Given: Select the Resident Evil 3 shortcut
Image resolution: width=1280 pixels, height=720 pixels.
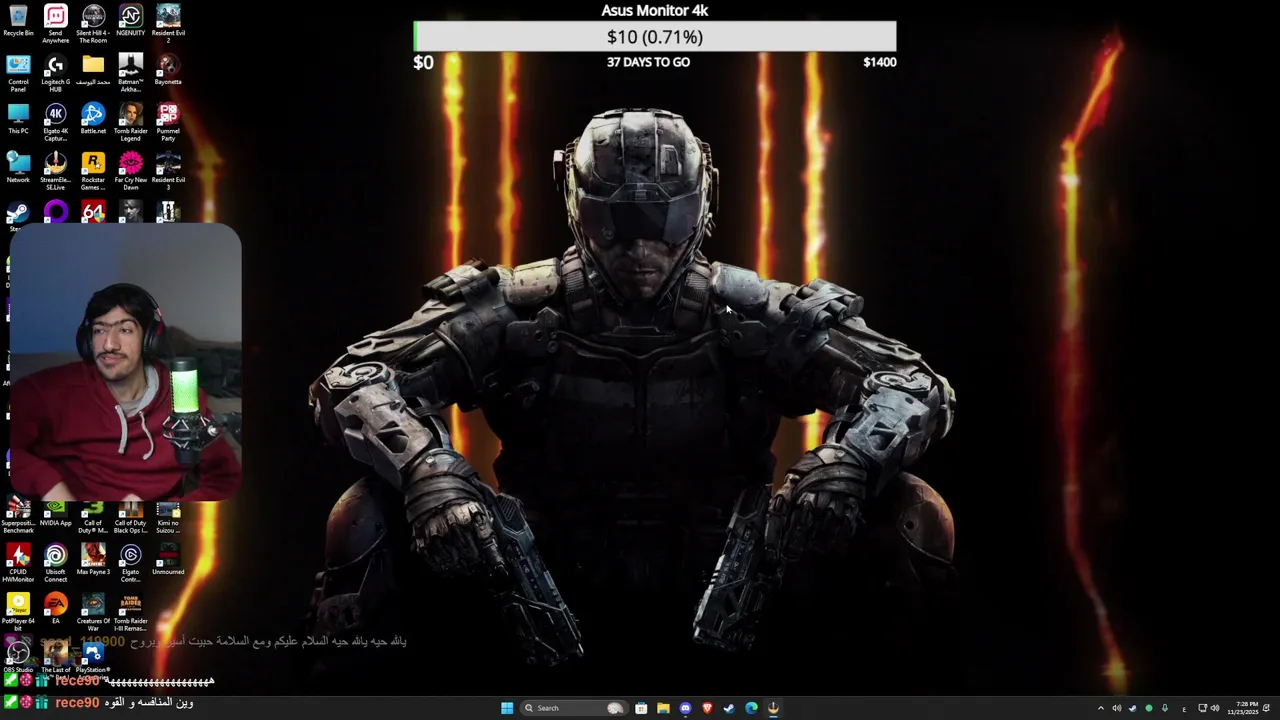Looking at the screenshot, I should 168,171.
